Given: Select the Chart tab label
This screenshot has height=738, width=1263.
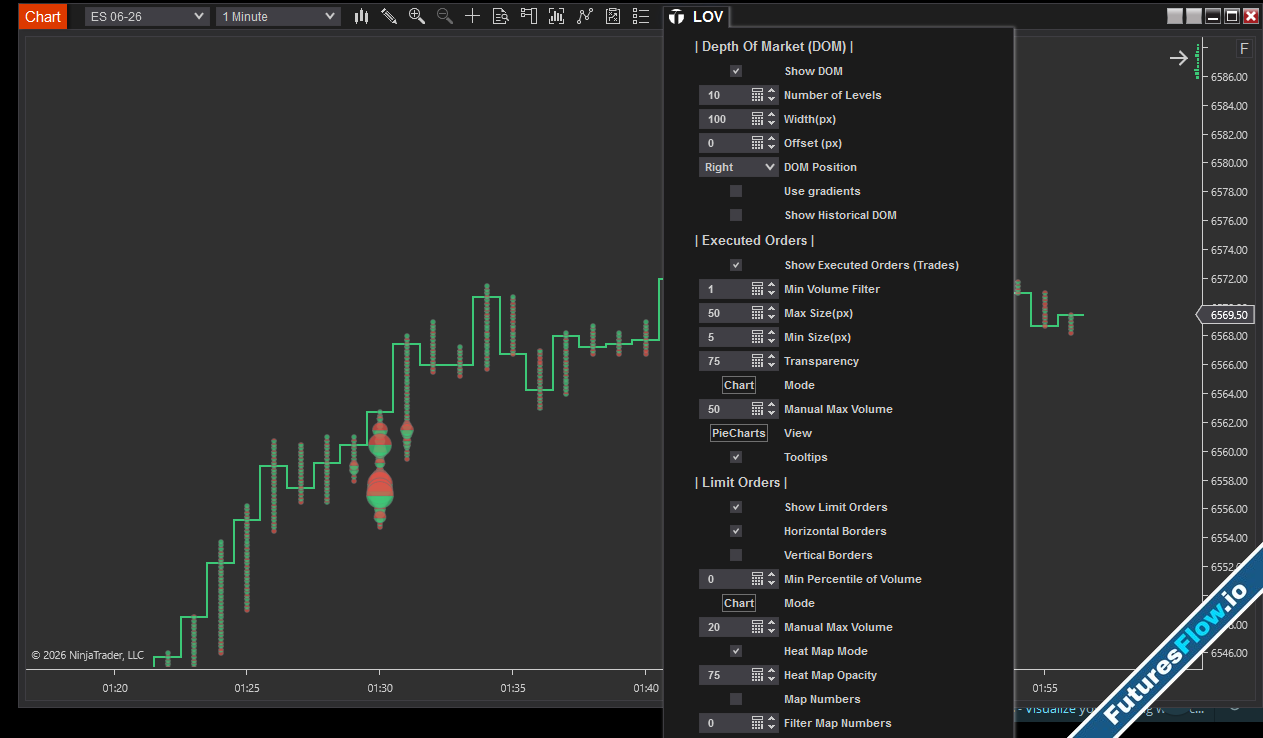Looking at the screenshot, I should coord(43,16).
